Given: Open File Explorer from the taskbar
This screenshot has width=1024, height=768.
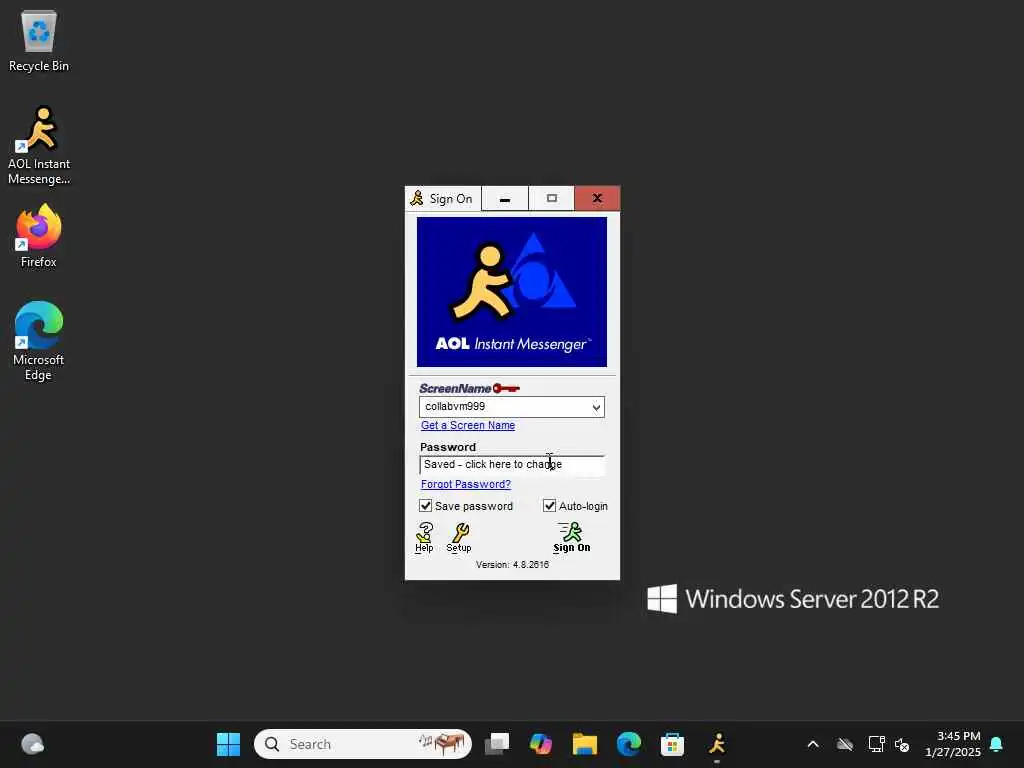Looking at the screenshot, I should (584, 744).
